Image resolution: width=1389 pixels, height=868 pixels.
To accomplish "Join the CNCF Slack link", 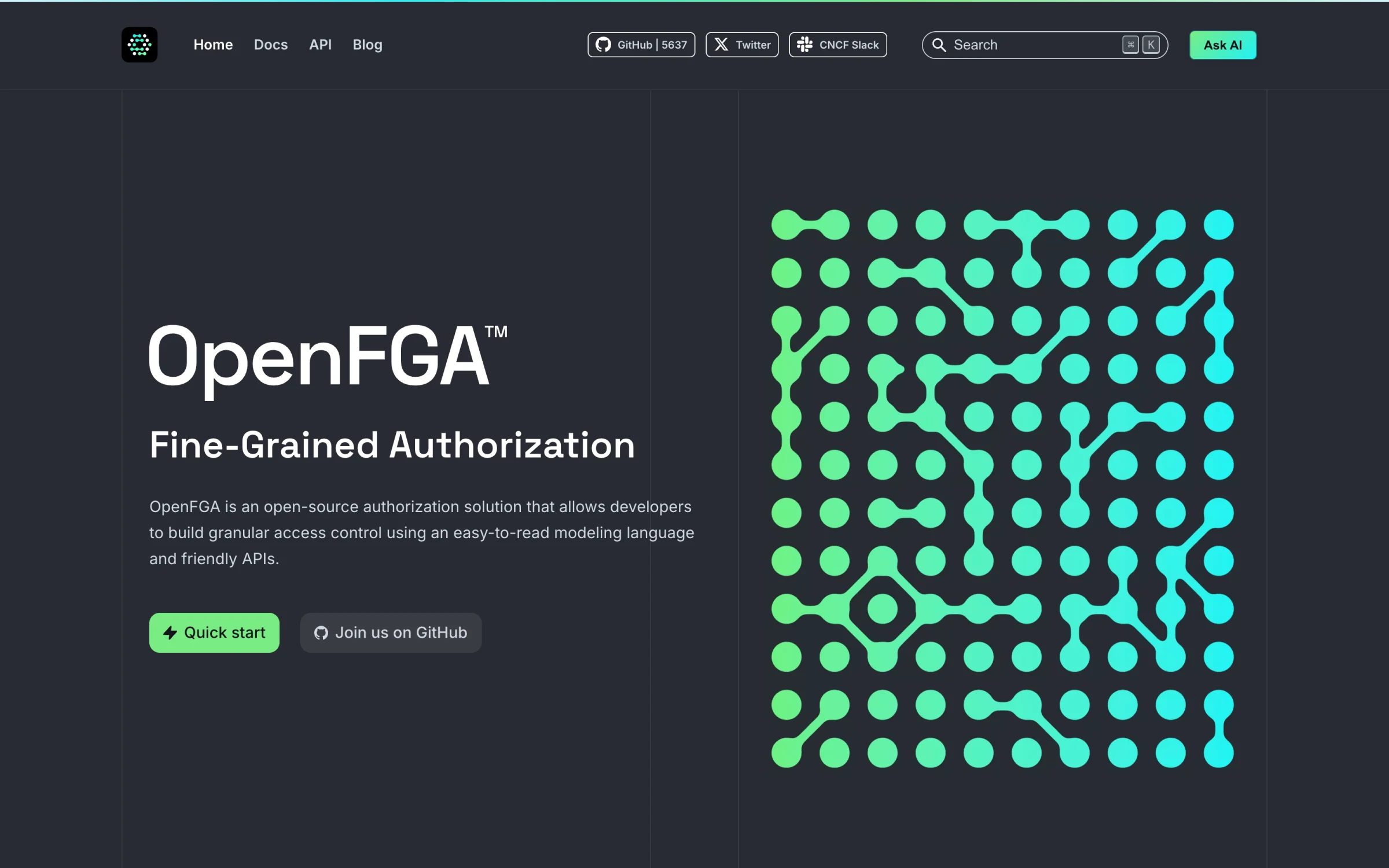I will [837, 45].
